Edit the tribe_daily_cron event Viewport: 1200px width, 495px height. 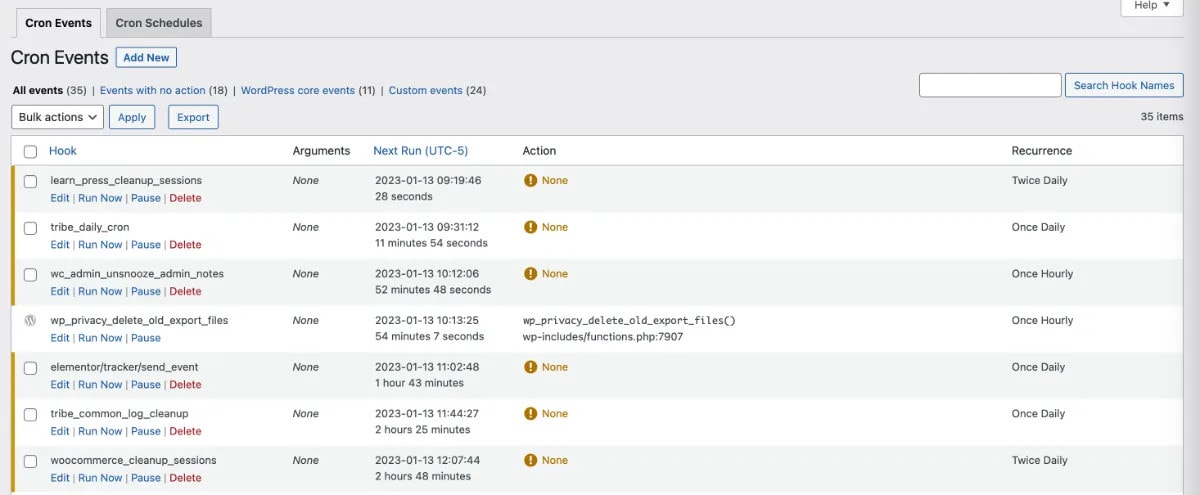[60, 245]
